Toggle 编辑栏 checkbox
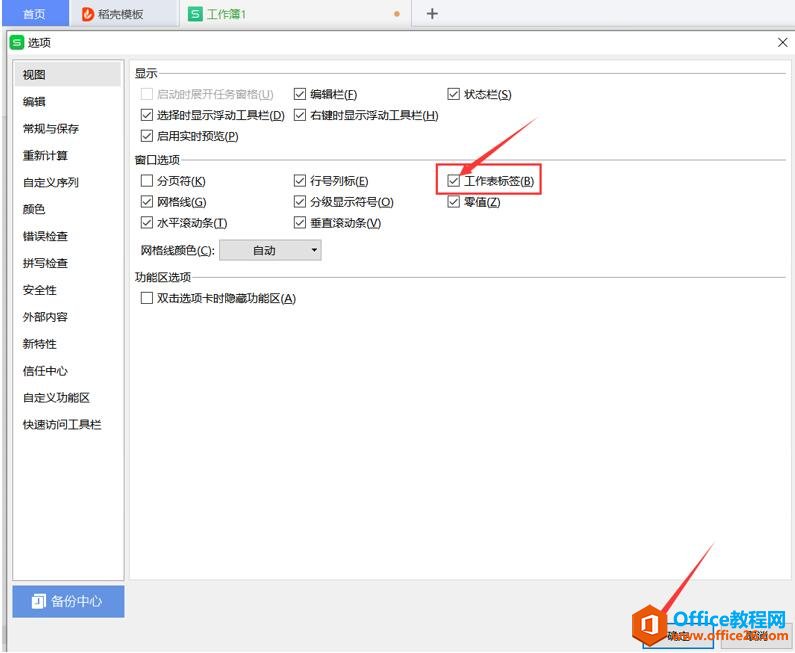795x653 pixels. pos(300,94)
